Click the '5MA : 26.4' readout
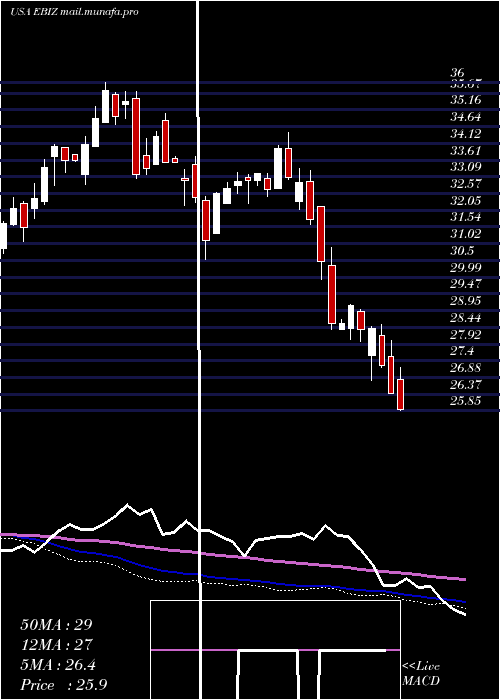Image resolution: width=500 pixels, height=700 pixels. pos(58,665)
